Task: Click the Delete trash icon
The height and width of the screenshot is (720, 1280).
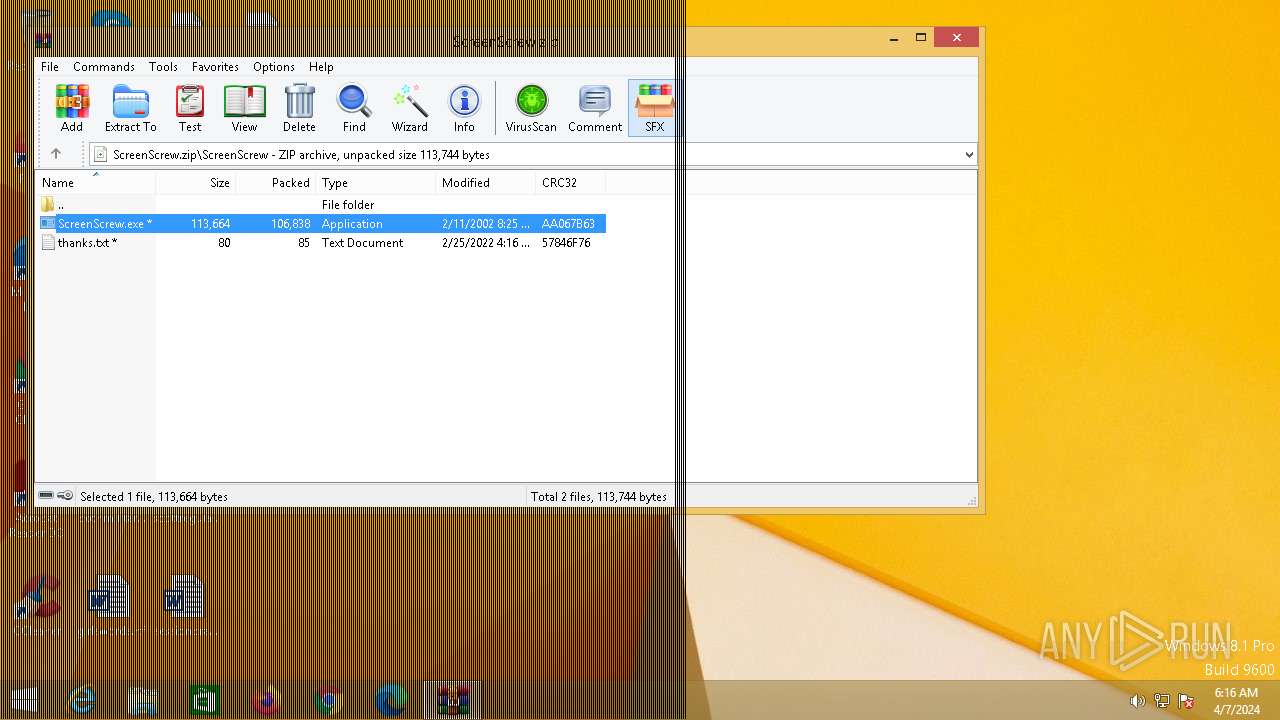Action: tap(299, 108)
